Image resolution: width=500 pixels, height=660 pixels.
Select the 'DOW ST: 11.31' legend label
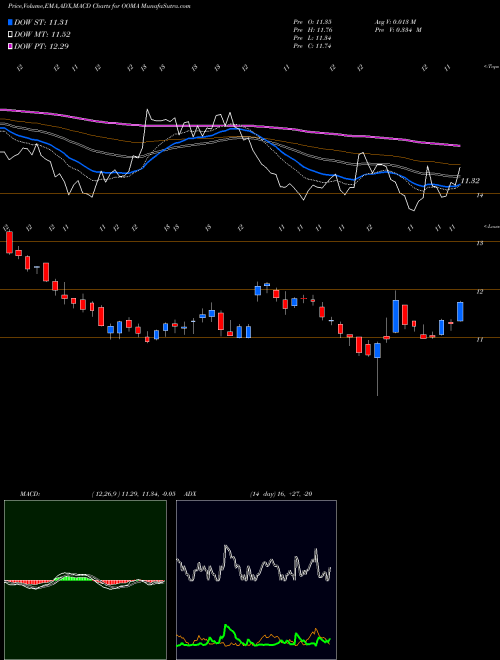tap(41, 22)
